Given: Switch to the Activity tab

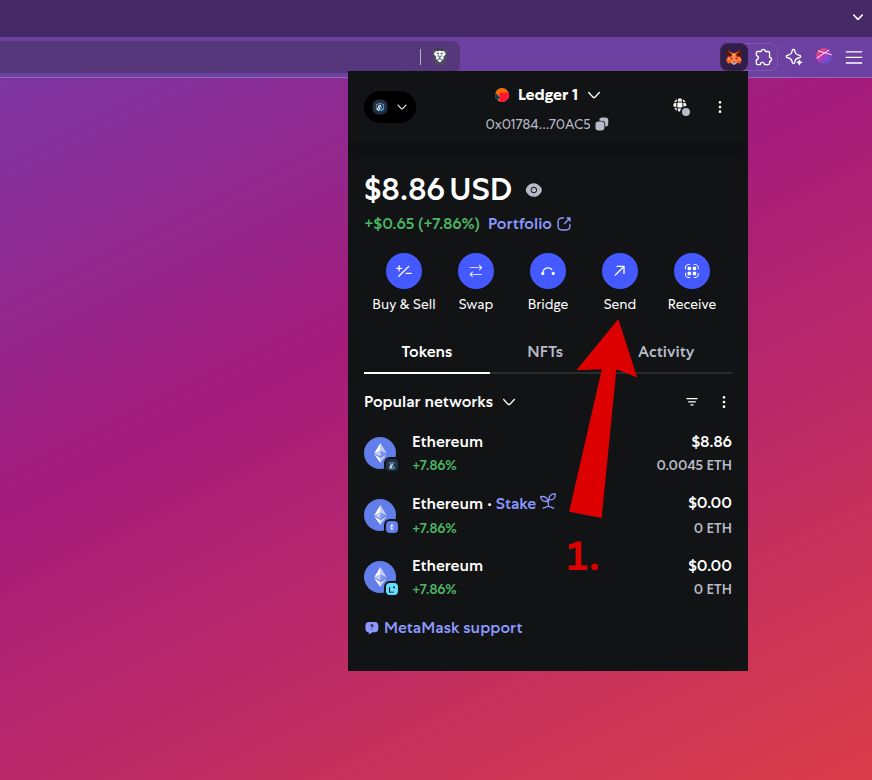Looking at the screenshot, I should pyautogui.click(x=666, y=352).
